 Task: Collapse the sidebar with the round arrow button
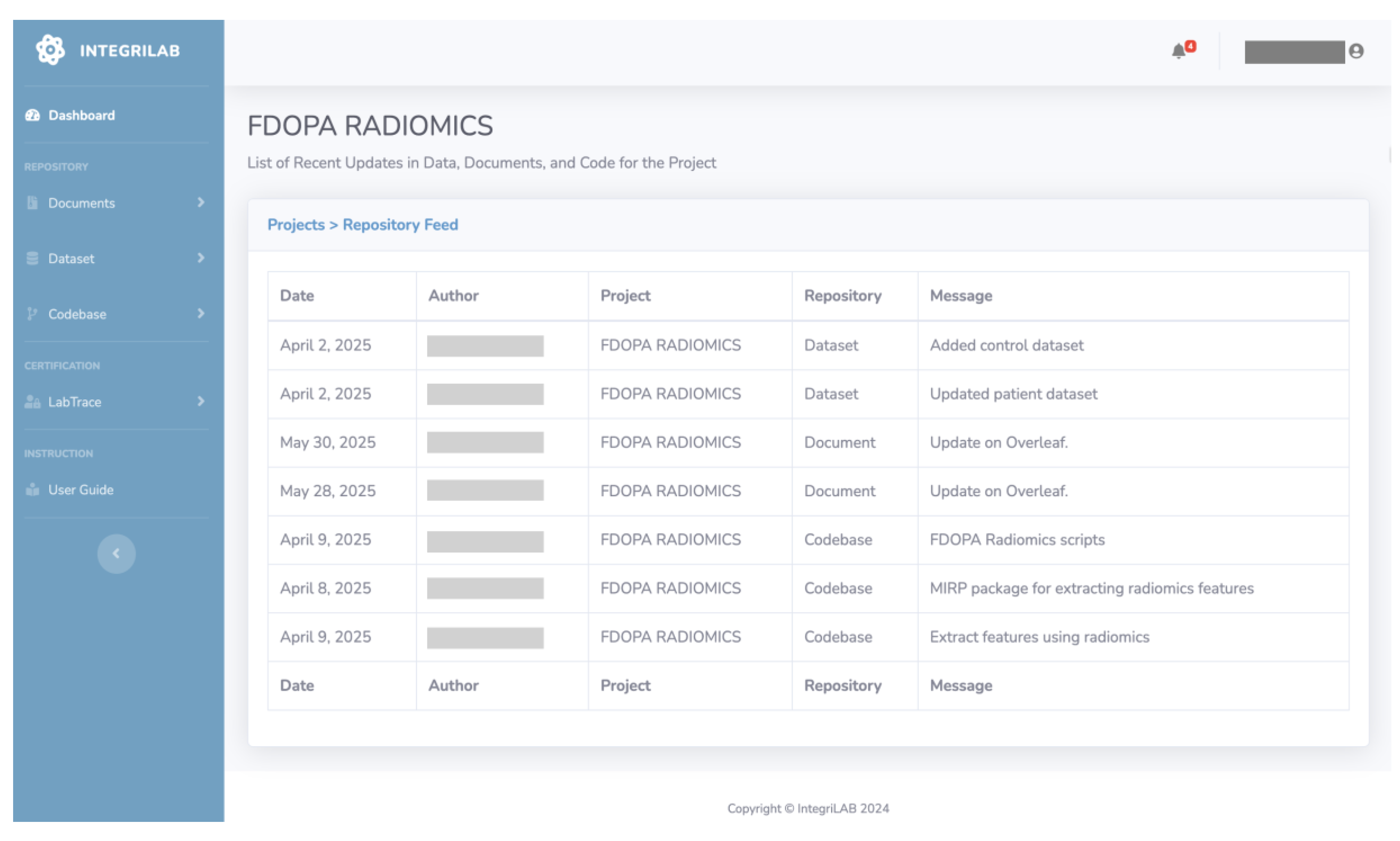click(116, 554)
